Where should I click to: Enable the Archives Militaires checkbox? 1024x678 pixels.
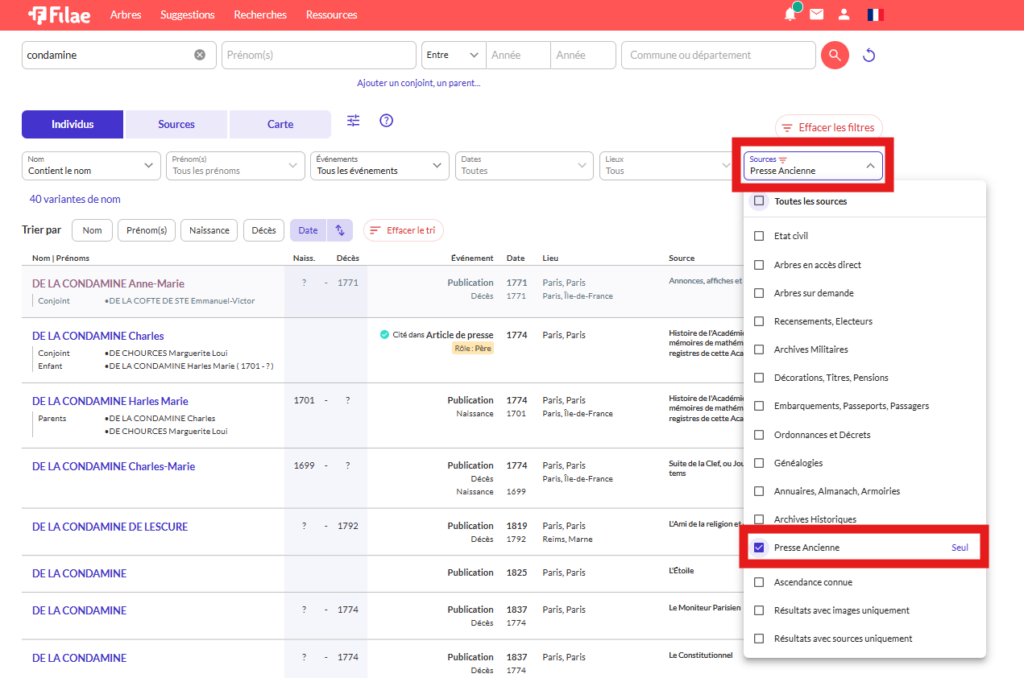coord(759,349)
